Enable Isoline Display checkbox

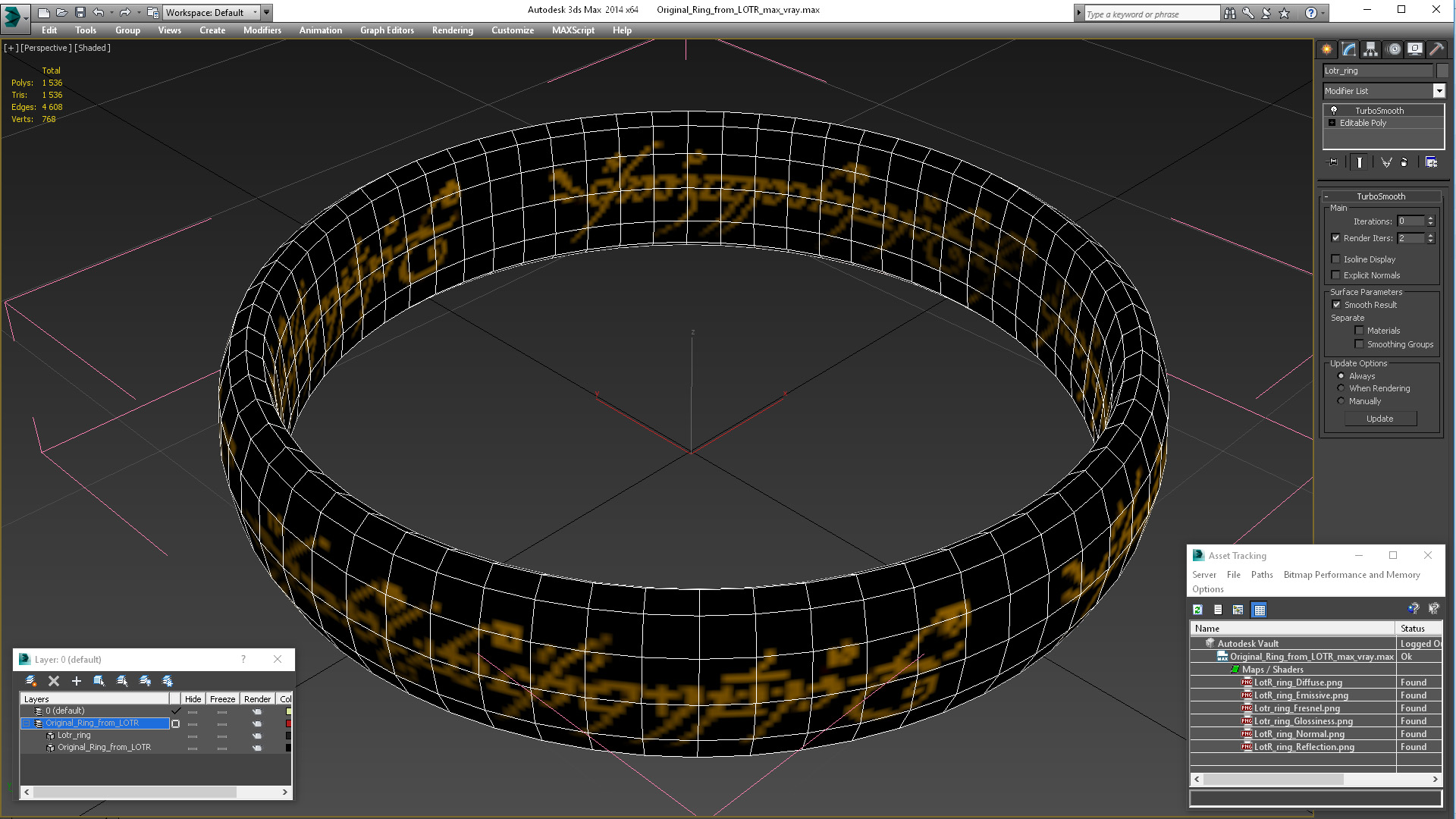click(x=1336, y=259)
